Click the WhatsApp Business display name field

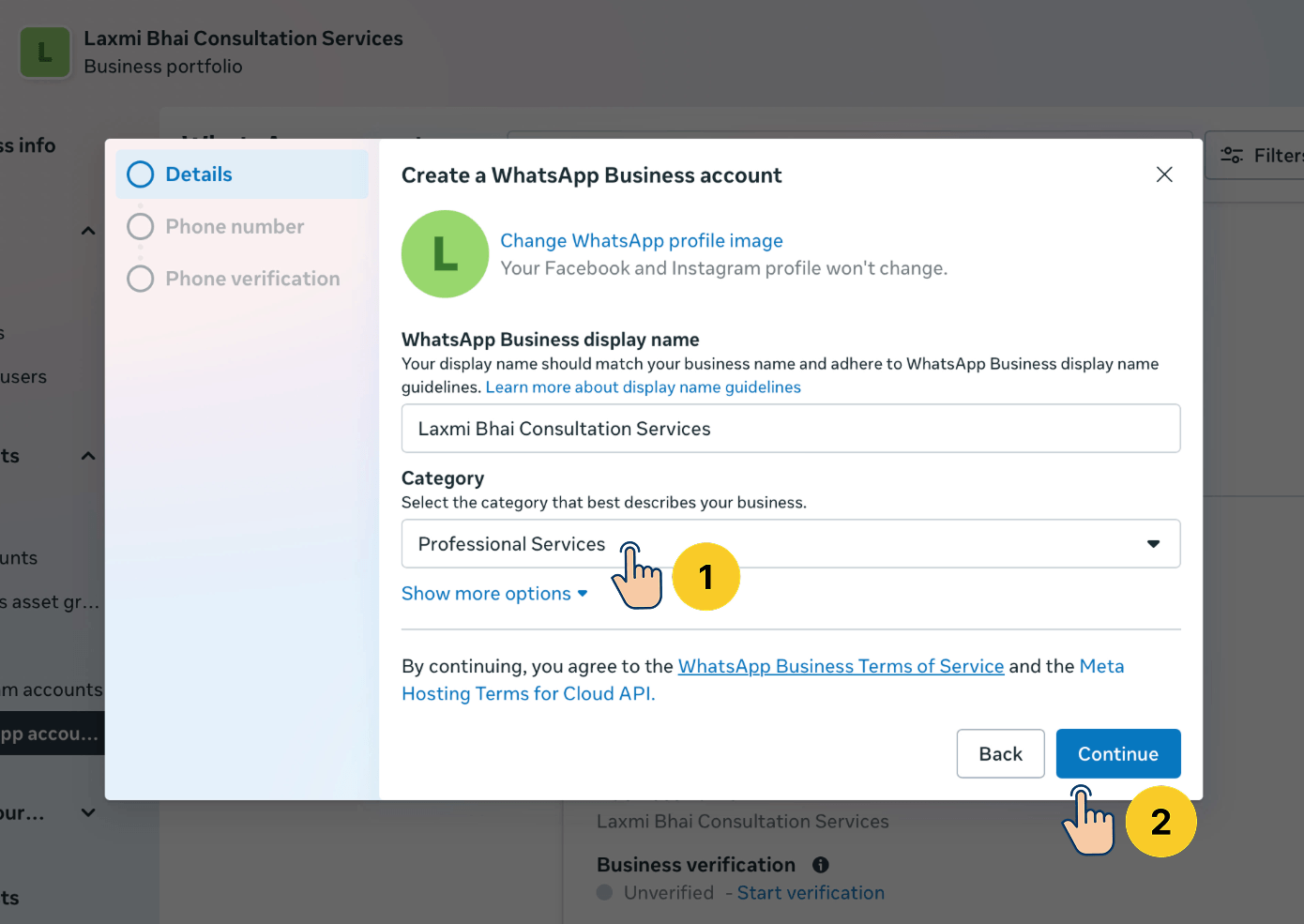tap(791, 429)
